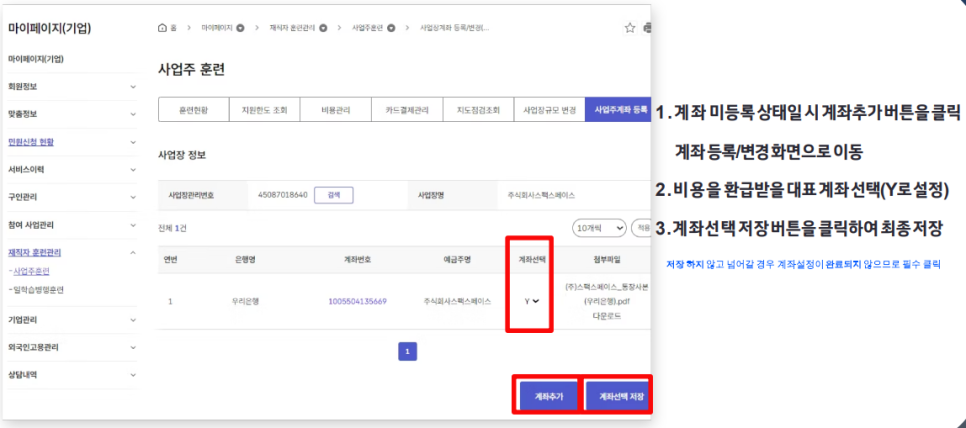Screen dimensions: 966x428
Task: Open the 마이페이지 breadcrumb dropdown arrow
Action: pyautogui.click(x=240, y=28)
